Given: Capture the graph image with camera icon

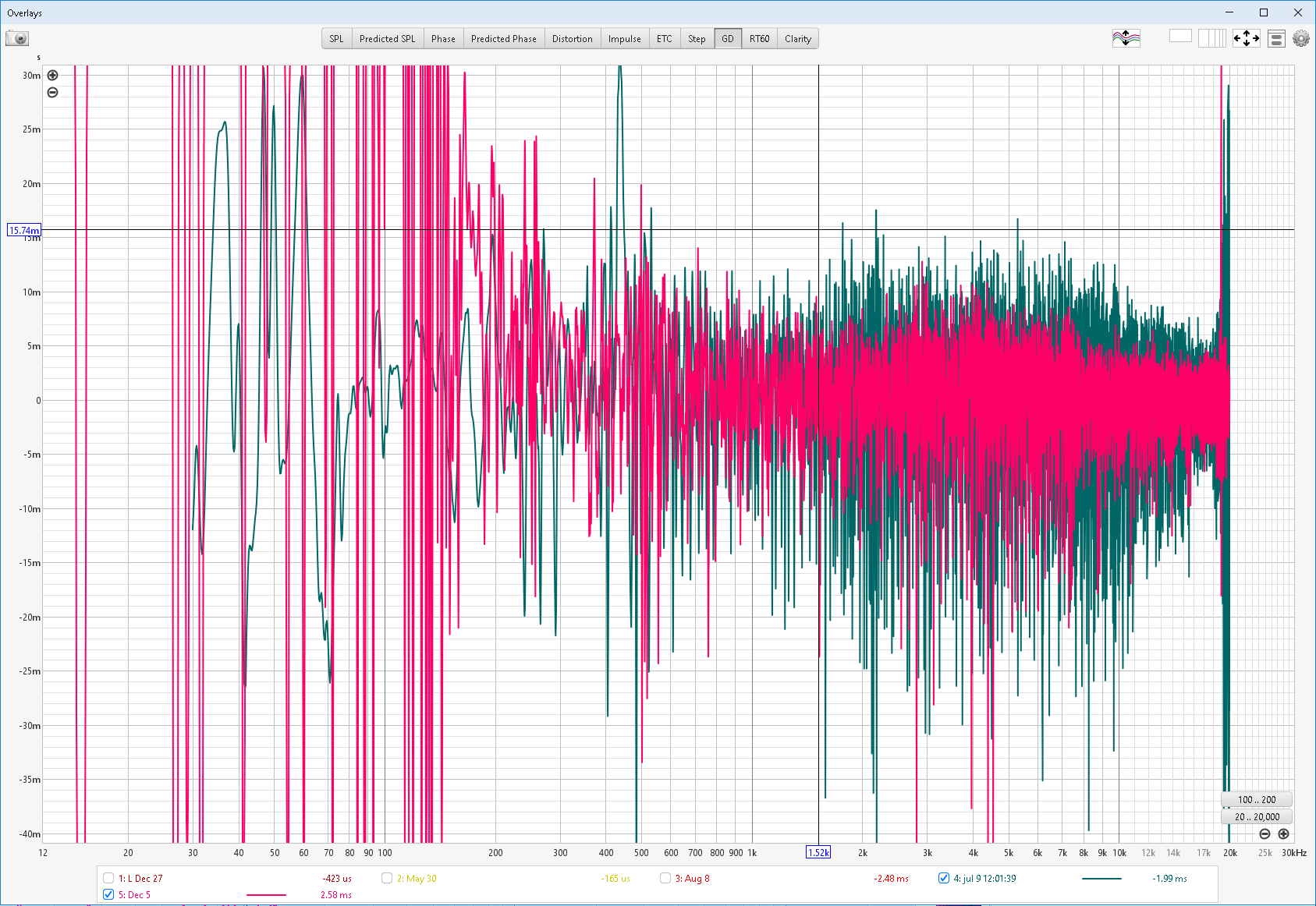Looking at the screenshot, I should [17, 38].
